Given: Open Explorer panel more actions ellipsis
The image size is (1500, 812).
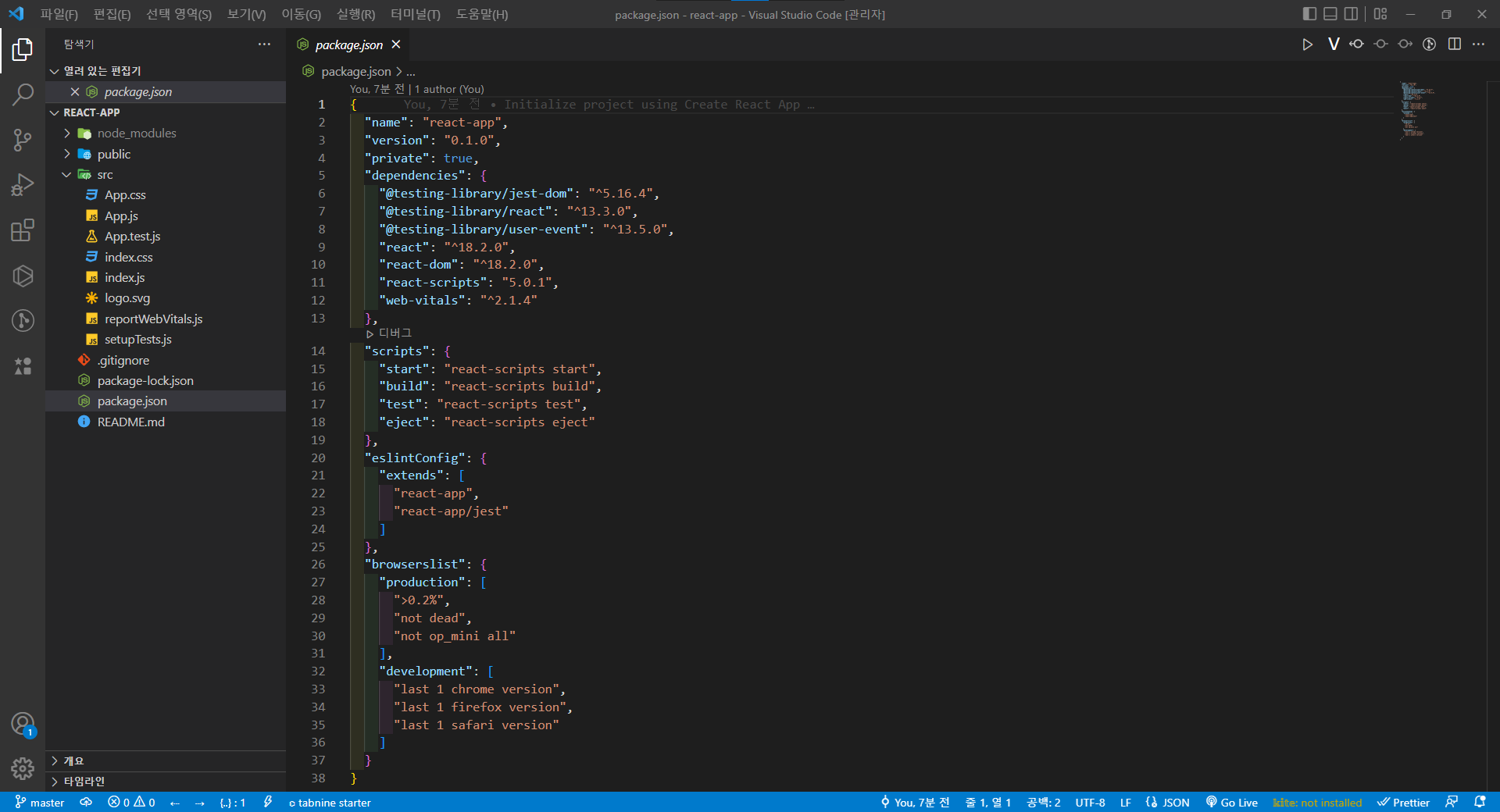Looking at the screenshot, I should tap(264, 45).
